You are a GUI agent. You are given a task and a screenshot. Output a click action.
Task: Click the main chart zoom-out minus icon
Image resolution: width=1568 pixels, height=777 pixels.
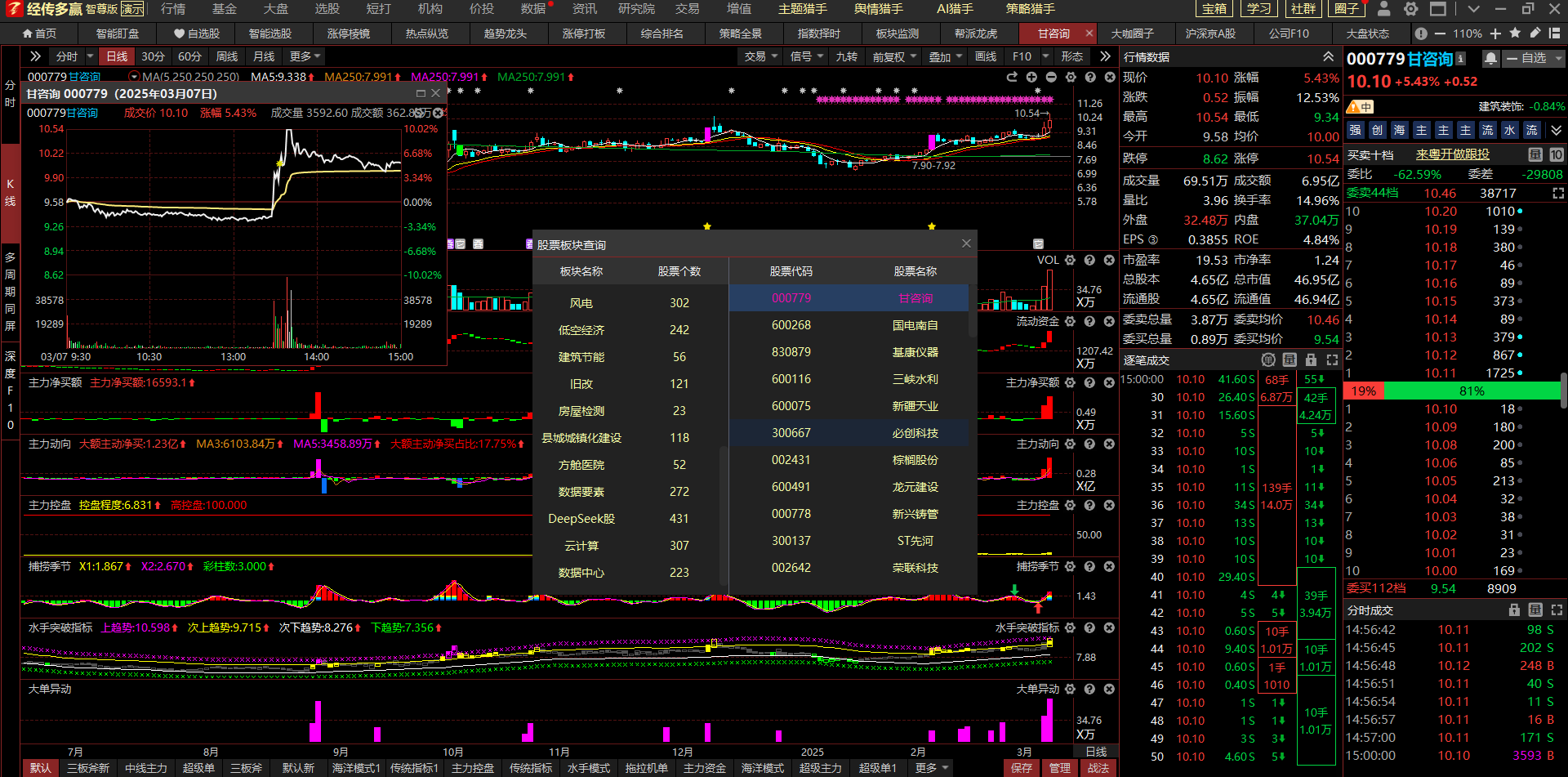point(1051,77)
